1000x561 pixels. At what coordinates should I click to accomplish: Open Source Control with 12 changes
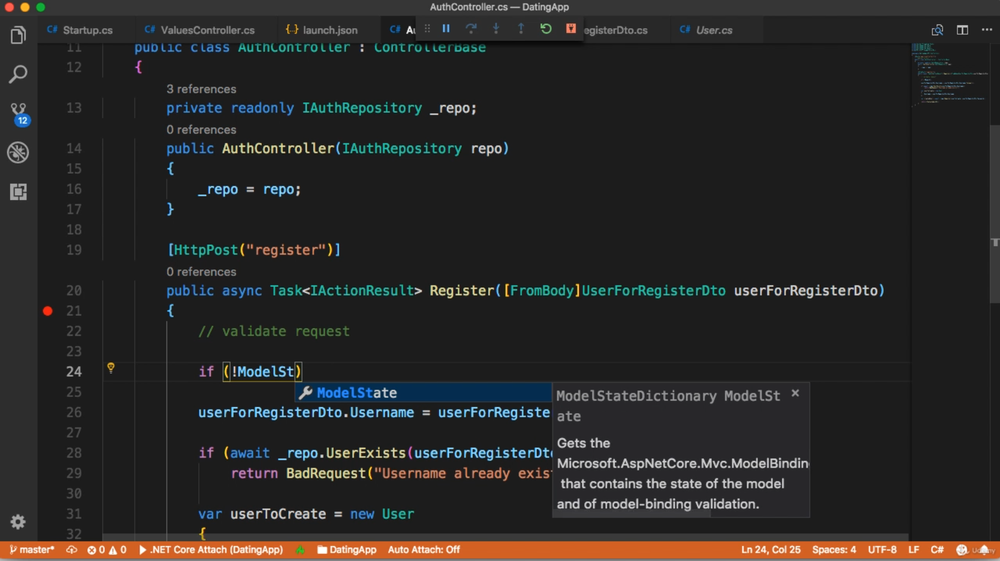18,113
